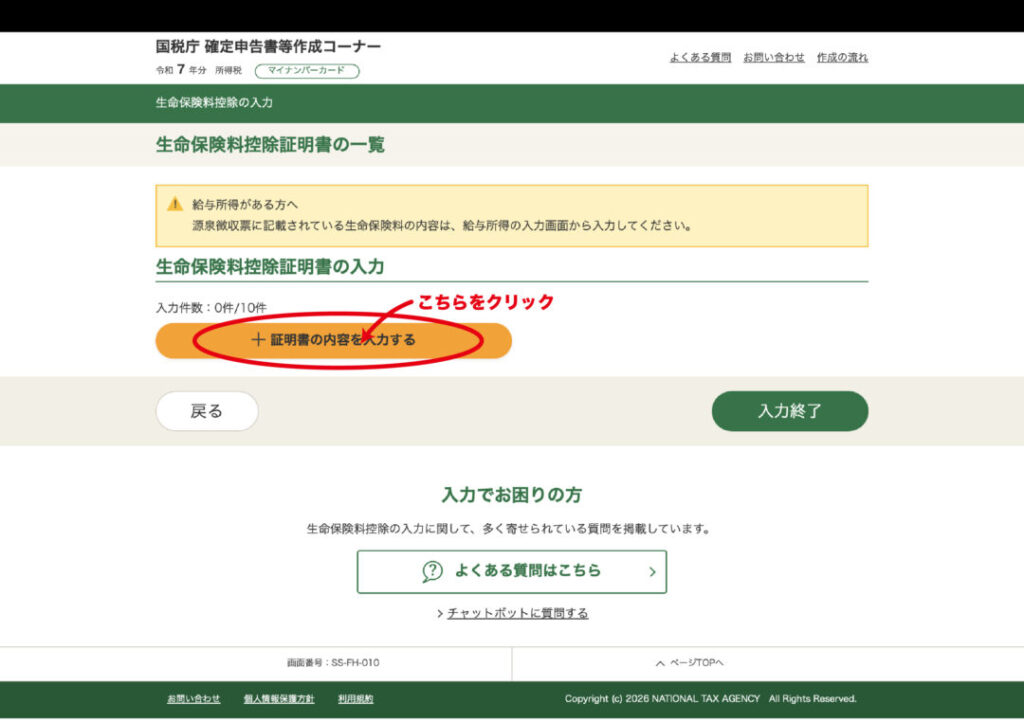Click the plus icon on 証明書の内容を入力する
Image resolution: width=1024 pixels, height=722 pixels.
coord(258,340)
